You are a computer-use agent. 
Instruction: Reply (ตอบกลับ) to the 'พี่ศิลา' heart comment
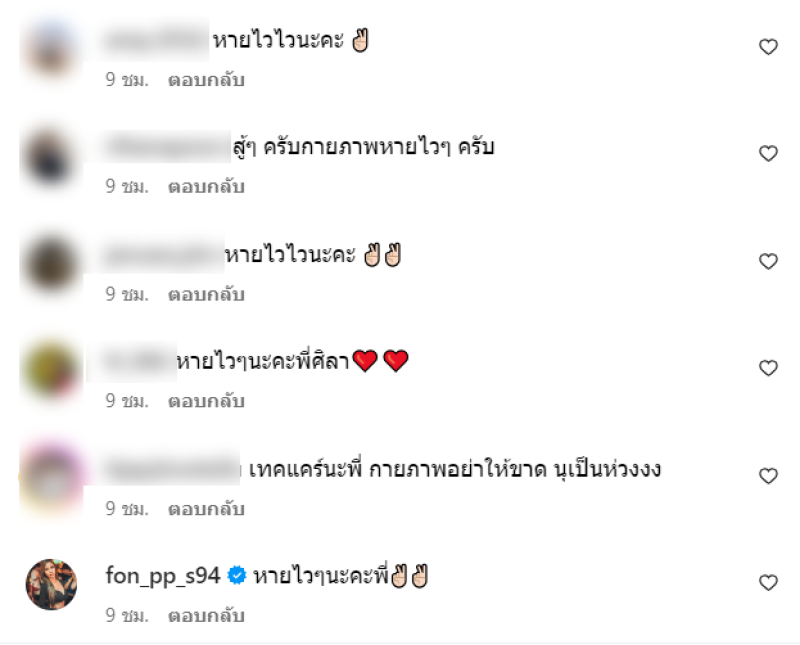(x=206, y=401)
